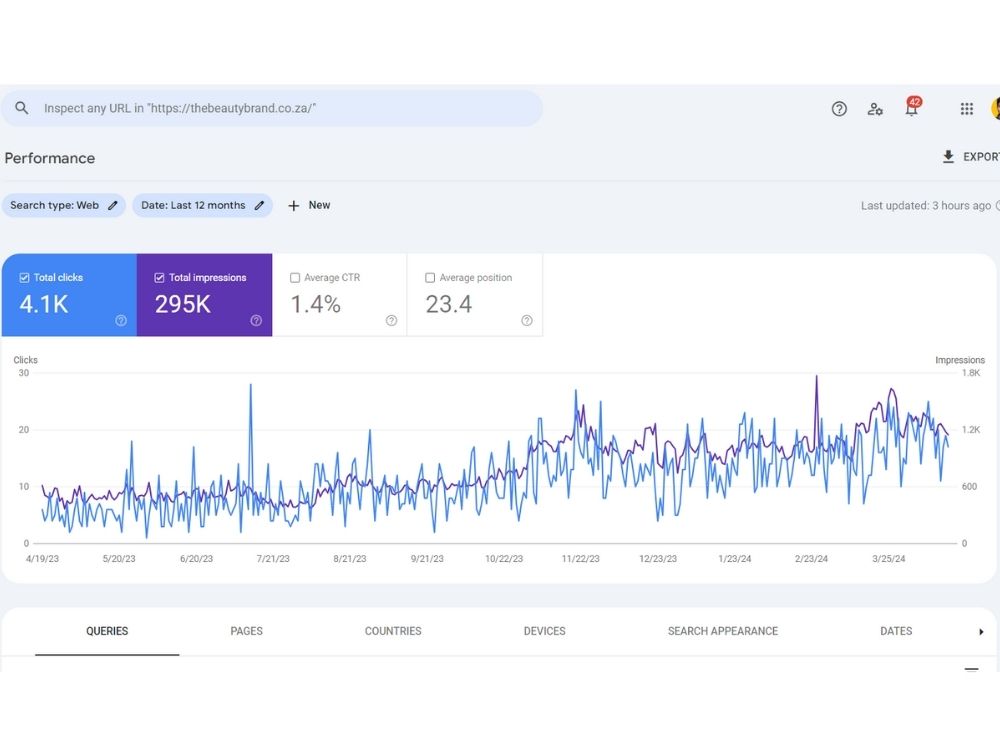This screenshot has height=750, width=1000.
Task: Click the Date: Last 12 months chip
Action: (203, 205)
